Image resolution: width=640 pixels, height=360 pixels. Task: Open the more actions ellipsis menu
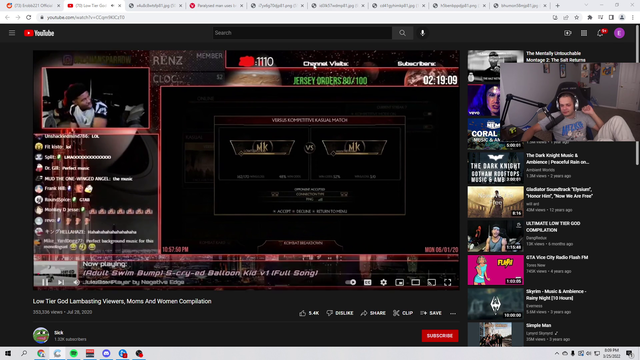coord(453,313)
